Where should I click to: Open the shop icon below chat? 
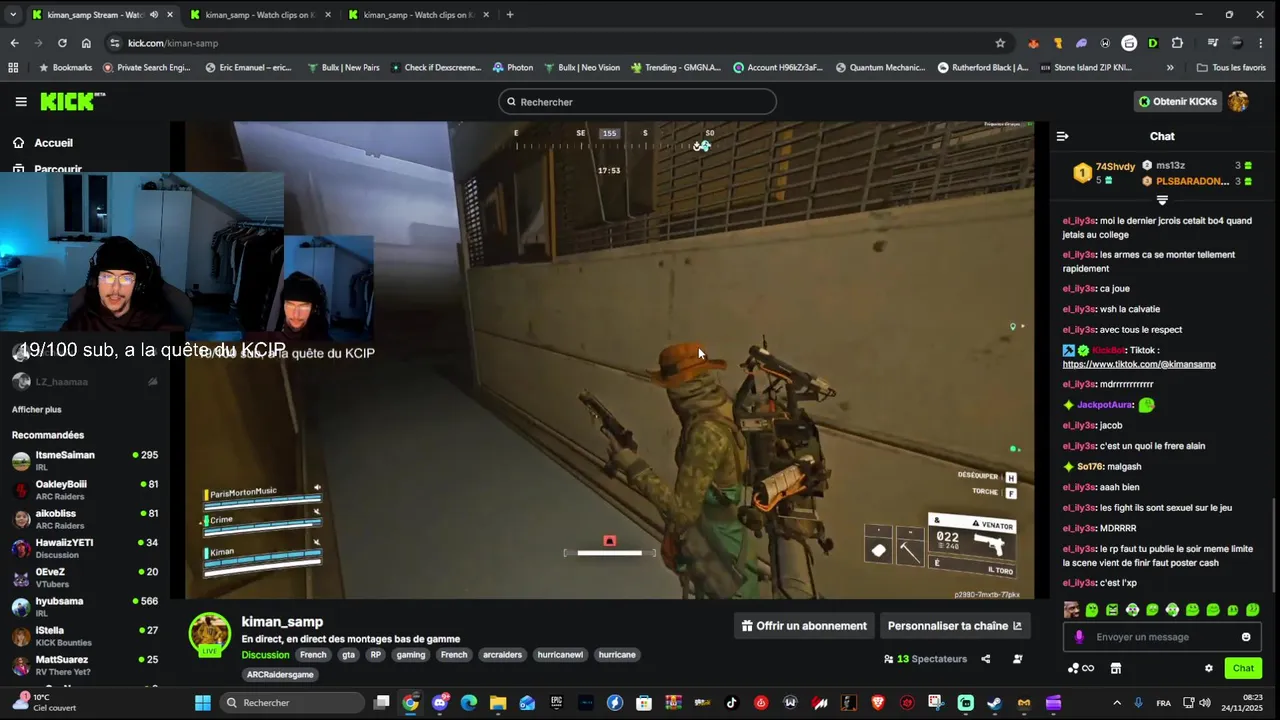pyautogui.click(x=1116, y=668)
